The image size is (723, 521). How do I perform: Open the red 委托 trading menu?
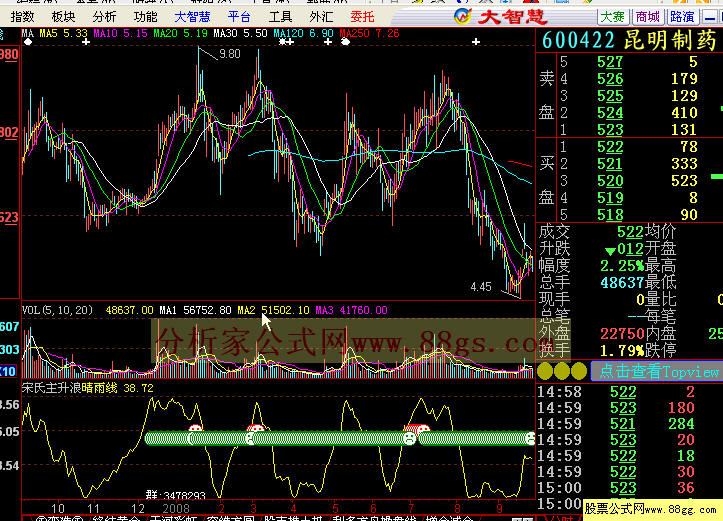pyautogui.click(x=362, y=17)
